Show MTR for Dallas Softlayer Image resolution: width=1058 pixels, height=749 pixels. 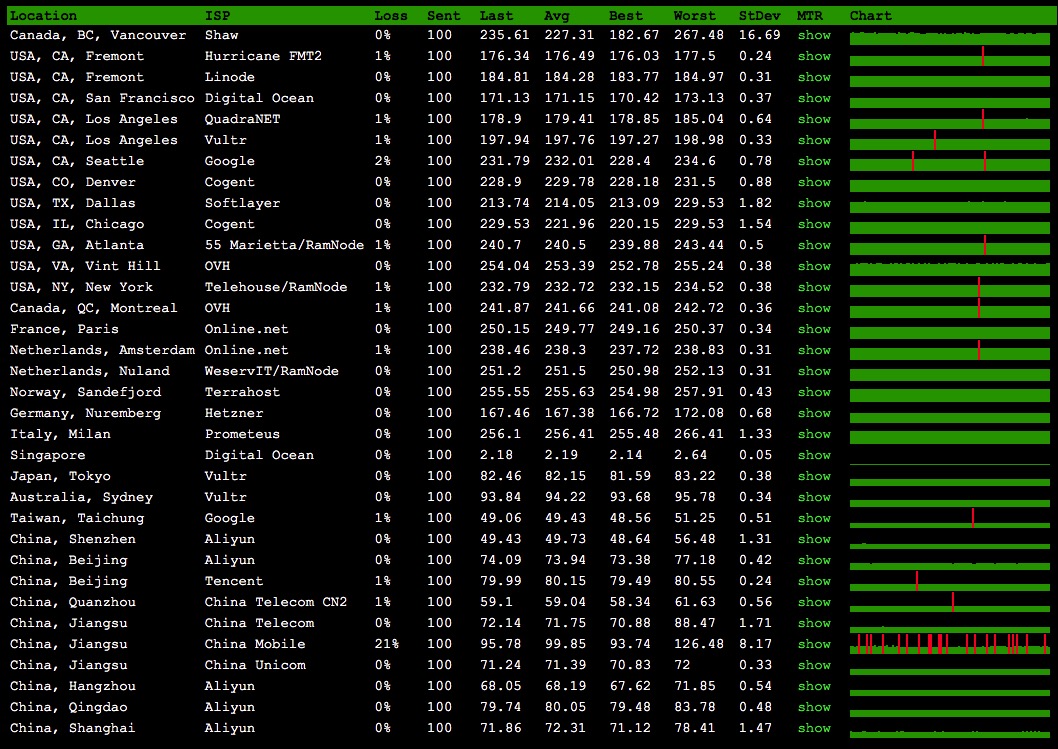click(x=814, y=203)
